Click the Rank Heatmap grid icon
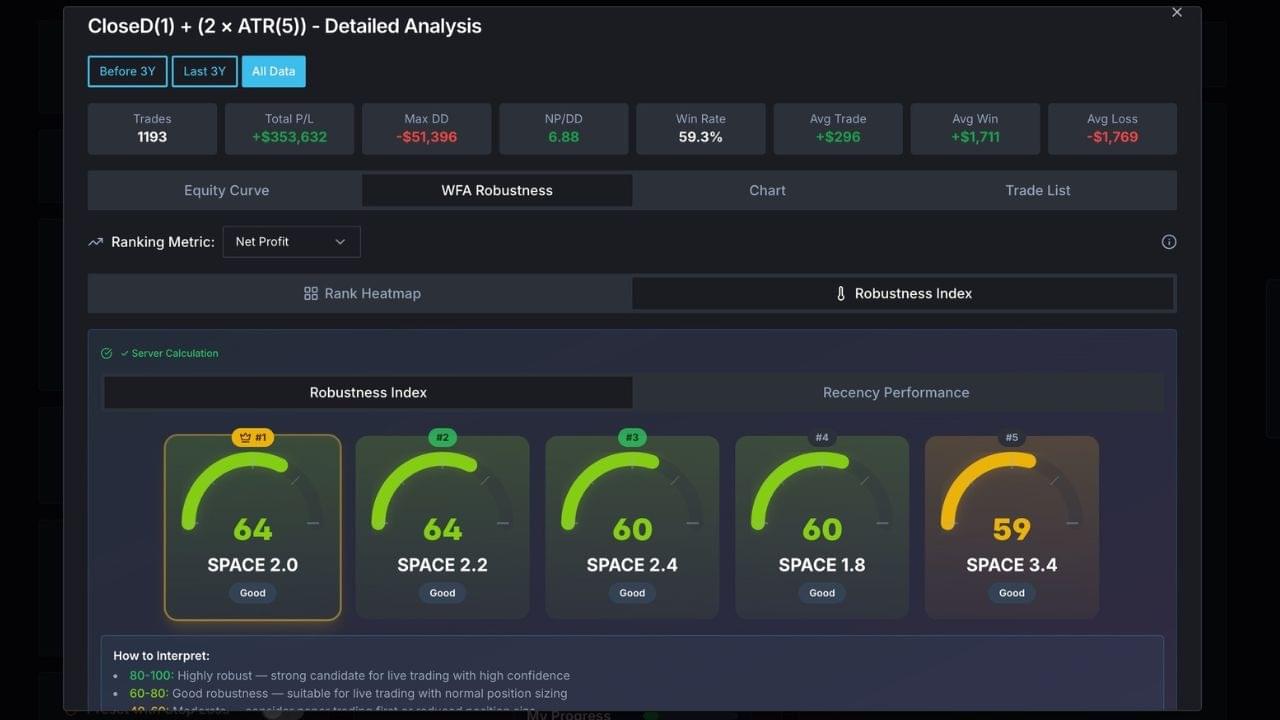The width and height of the screenshot is (1280, 720). coord(311,293)
